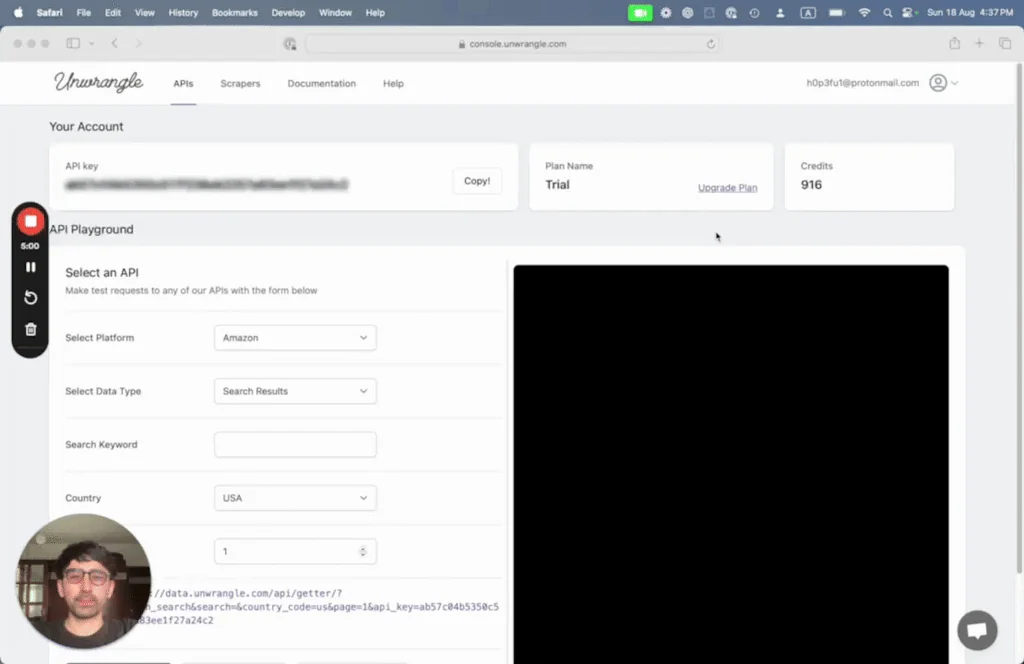The width and height of the screenshot is (1024, 664).
Task: Click the battery icon in menu bar
Action: tap(835, 13)
